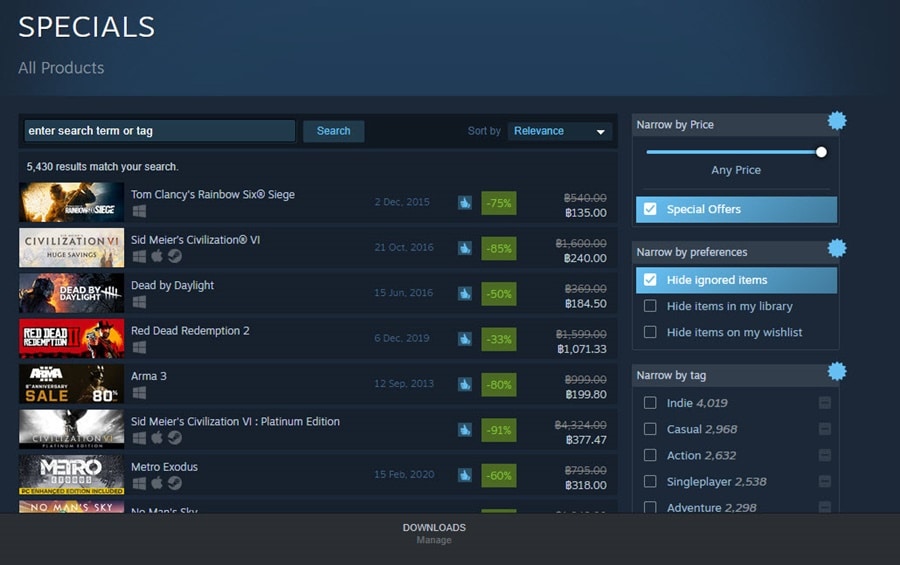
Task: Click Mac icon under Civilization VI Platinum Edition
Action: [157, 438]
